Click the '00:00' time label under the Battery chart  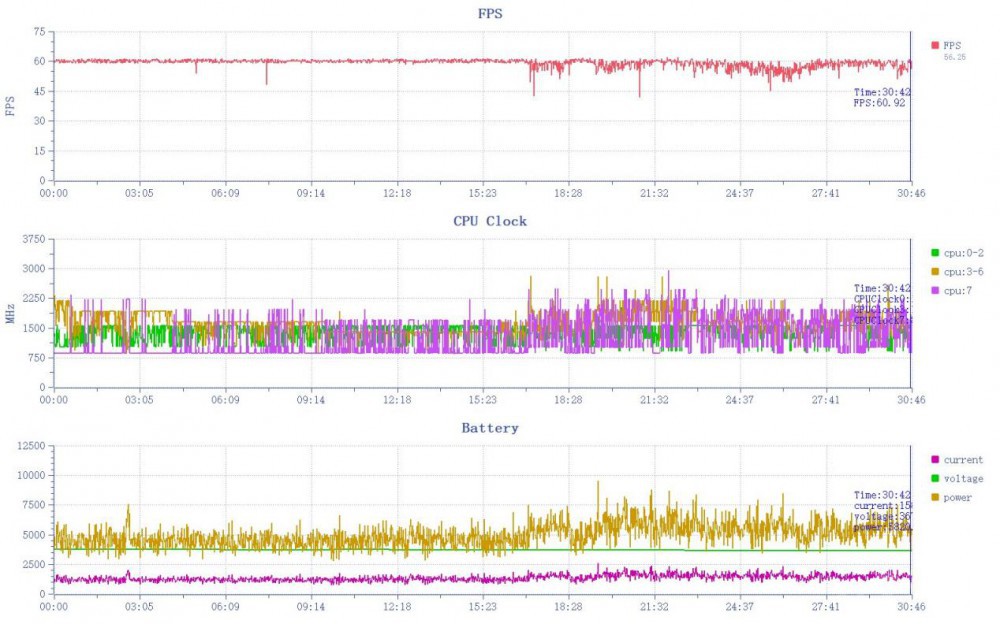click(x=54, y=607)
